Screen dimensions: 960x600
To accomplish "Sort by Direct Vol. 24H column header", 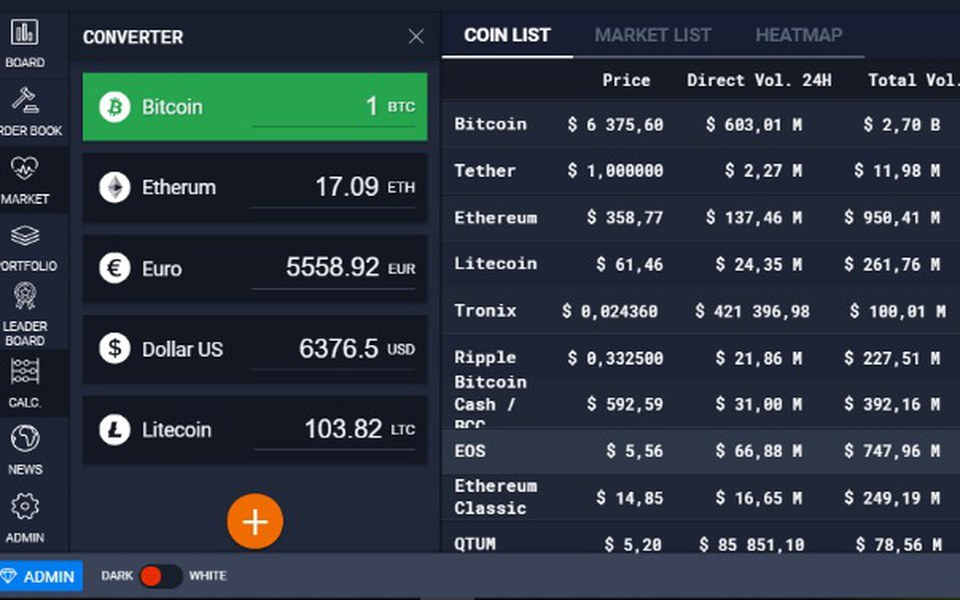I will click(x=759, y=80).
